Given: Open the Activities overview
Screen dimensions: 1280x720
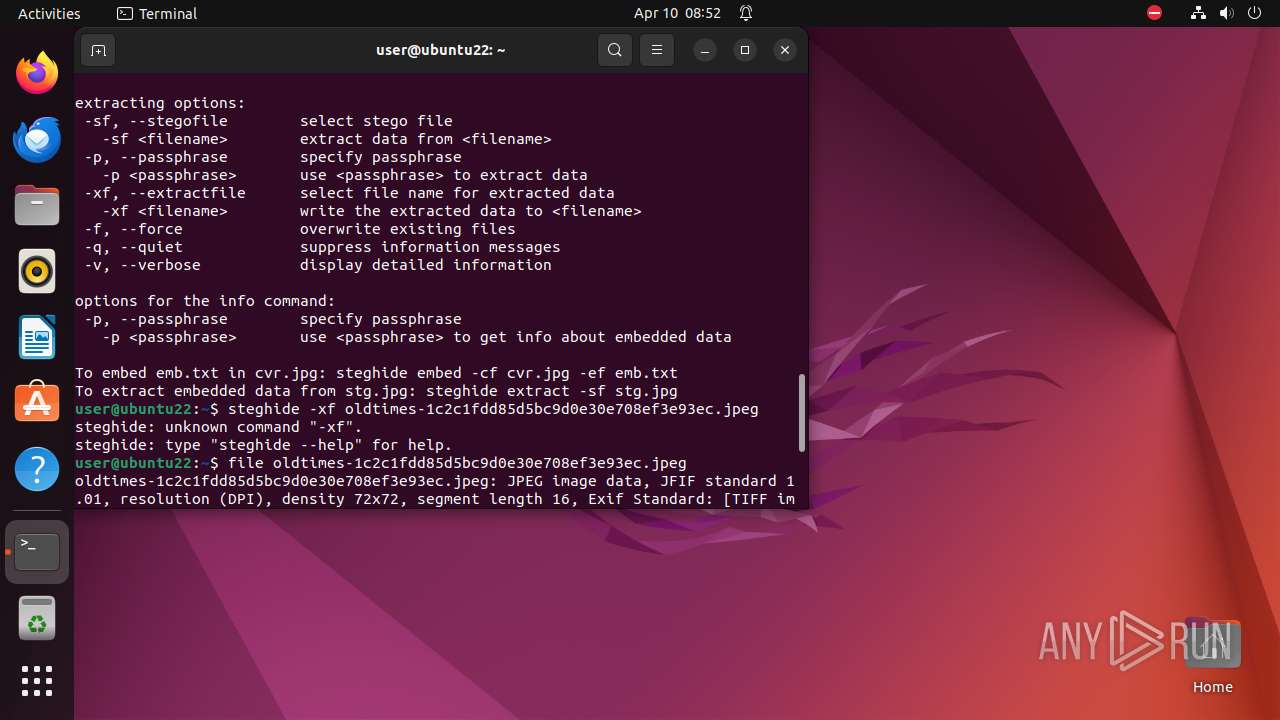Looking at the screenshot, I should pyautogui.click(x=49, y=13).
